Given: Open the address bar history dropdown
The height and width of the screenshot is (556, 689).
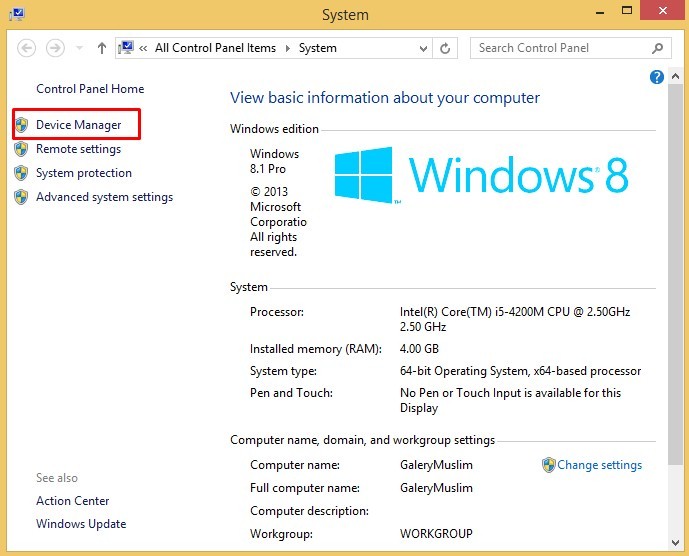Looking at the screenshot, I should (423, 48).
